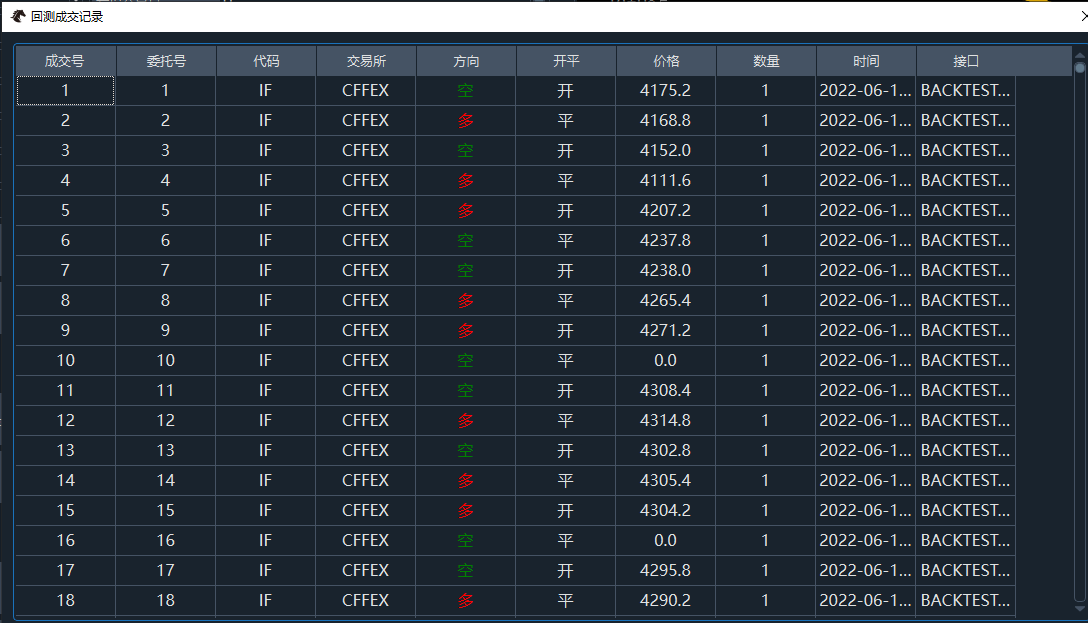Click the 平 offset cell in trade 4
The width and height of the screenshot is (1088, 623).
coord(566,180)
